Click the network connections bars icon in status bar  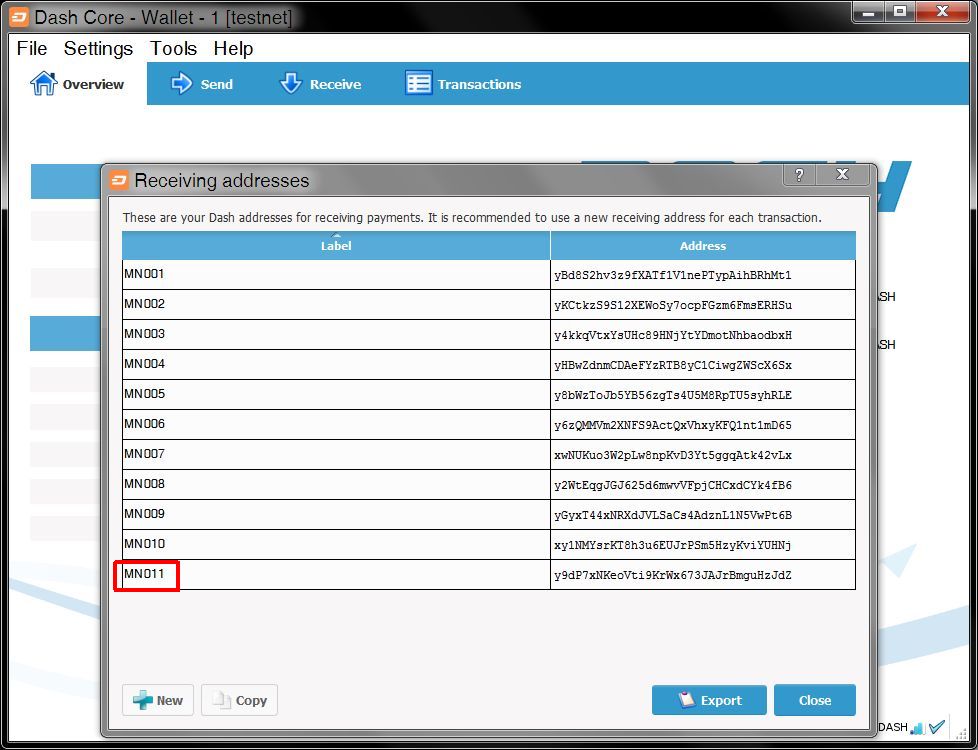point(917,728)
